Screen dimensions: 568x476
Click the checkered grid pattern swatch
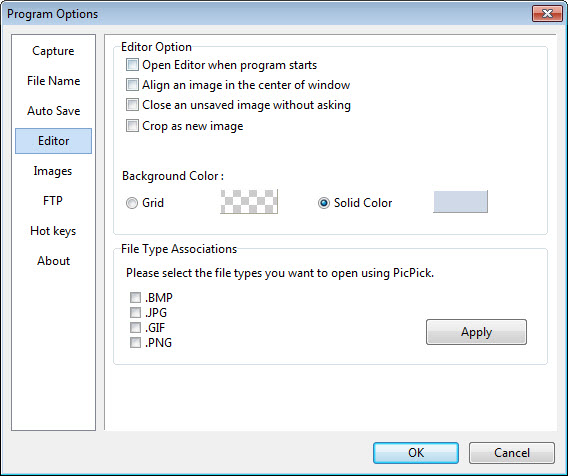(249, 201)
